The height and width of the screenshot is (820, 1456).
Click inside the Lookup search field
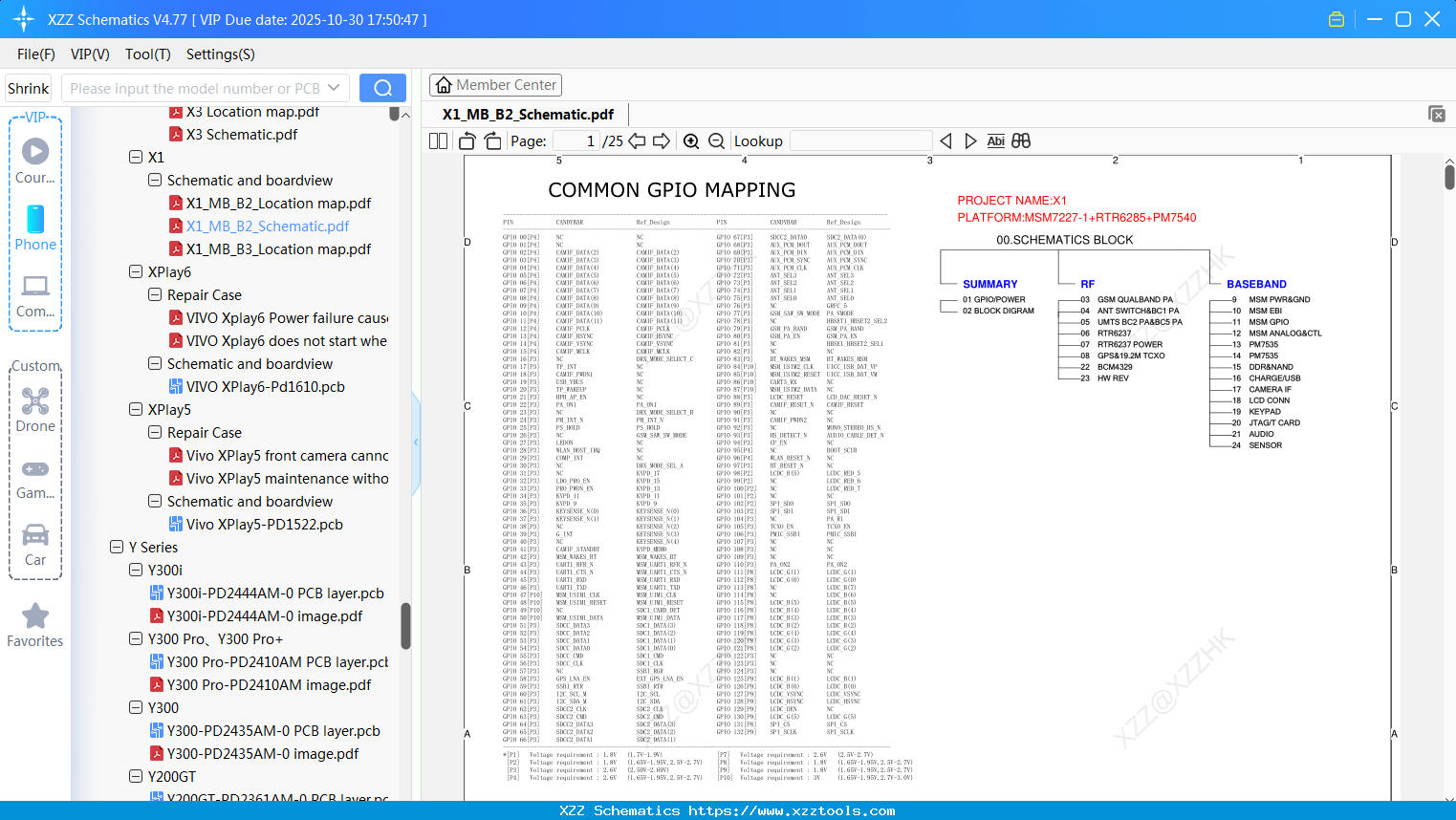(x=858, y=140)
